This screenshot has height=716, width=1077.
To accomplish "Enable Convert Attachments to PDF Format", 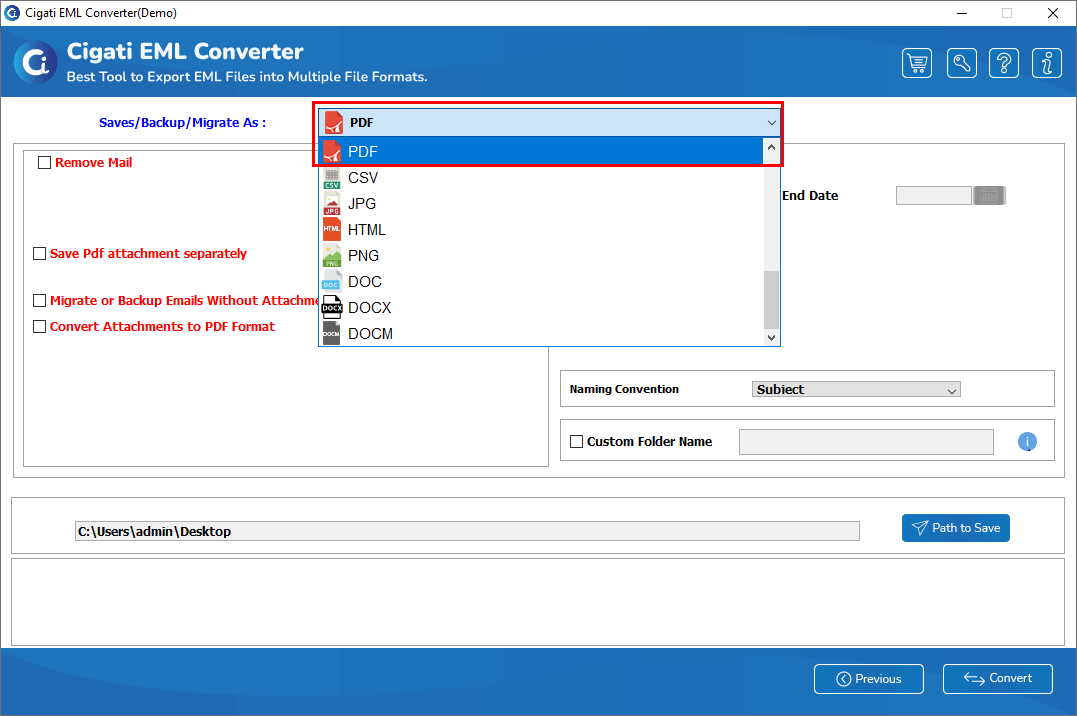I will pyautogui.click(x=40, y=326).
